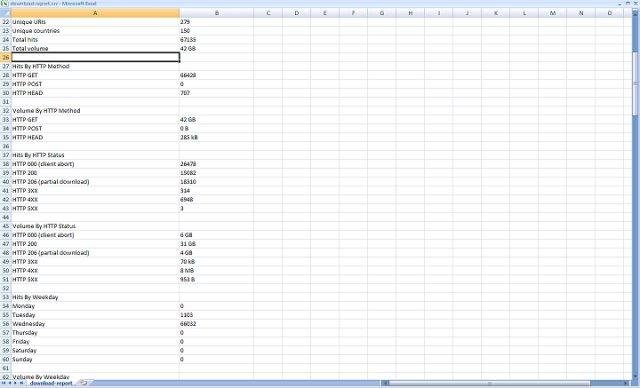Select column C header
The height and width of the screenshot is (388, 640).
pyautogui.click(x=268, y=13)
